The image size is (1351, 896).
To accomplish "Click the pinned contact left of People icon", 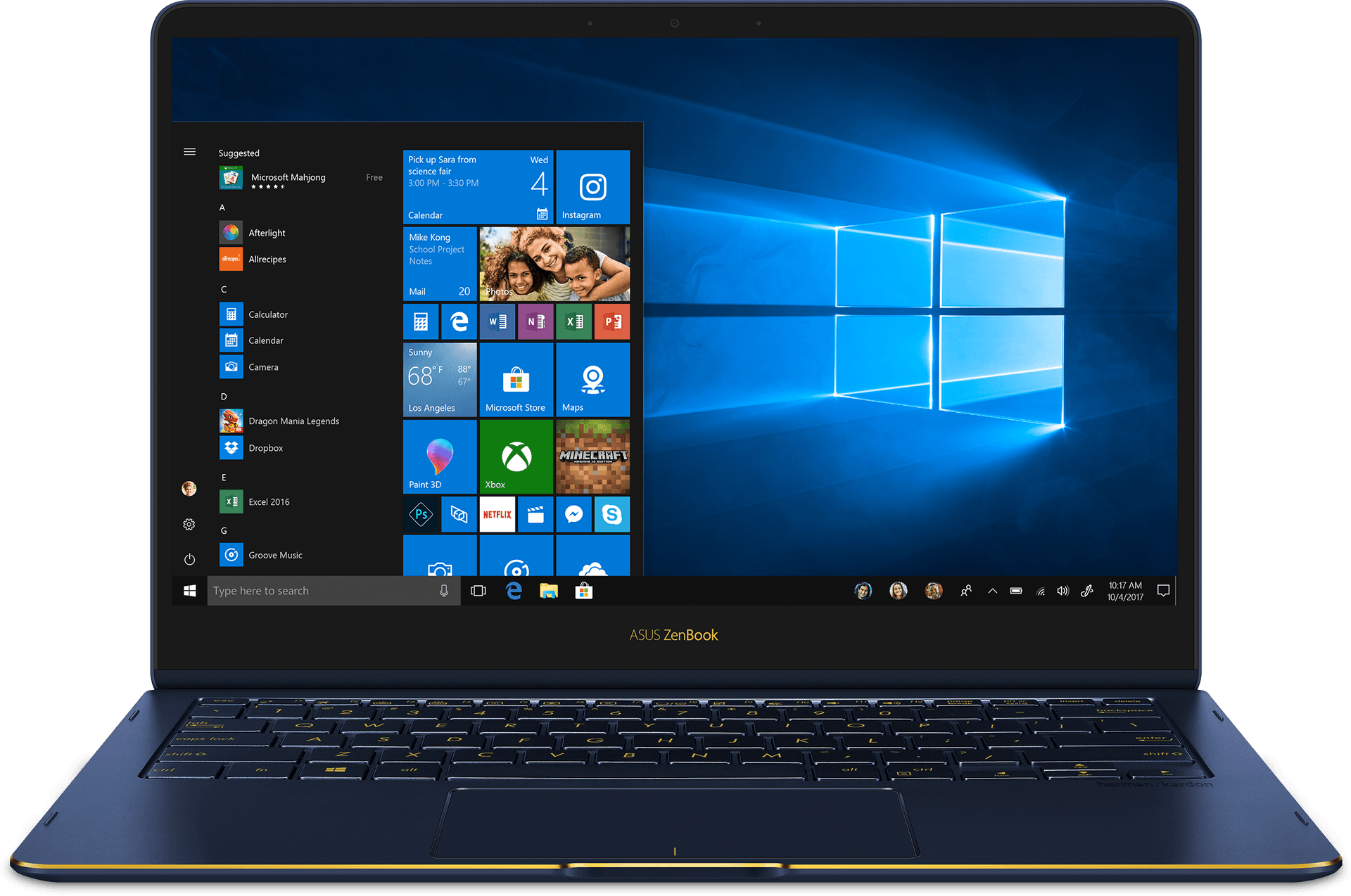I will pos(934,591).
